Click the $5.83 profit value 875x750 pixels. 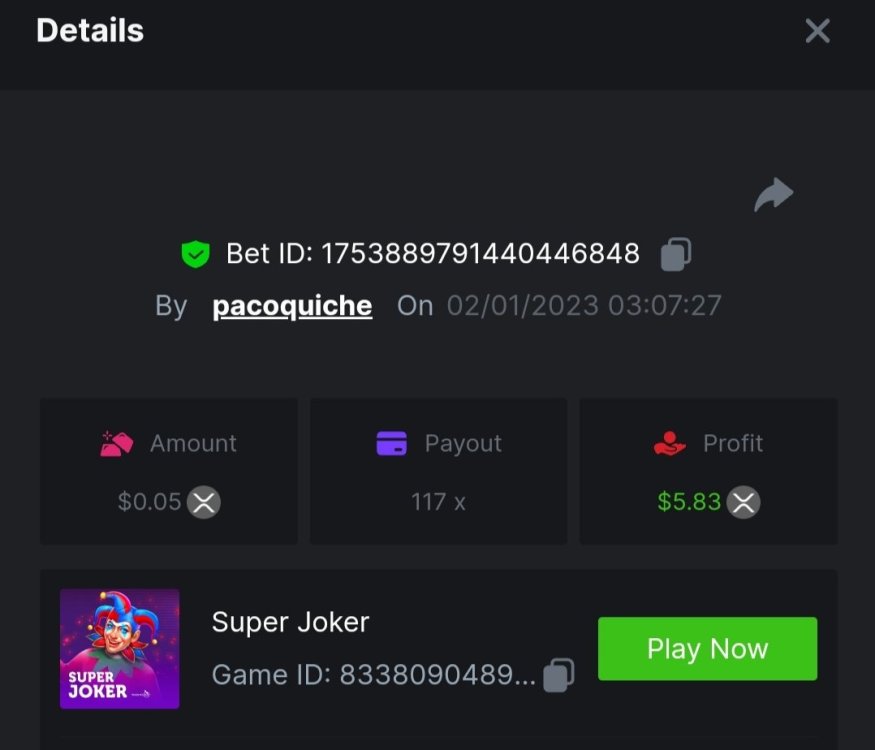689,502
